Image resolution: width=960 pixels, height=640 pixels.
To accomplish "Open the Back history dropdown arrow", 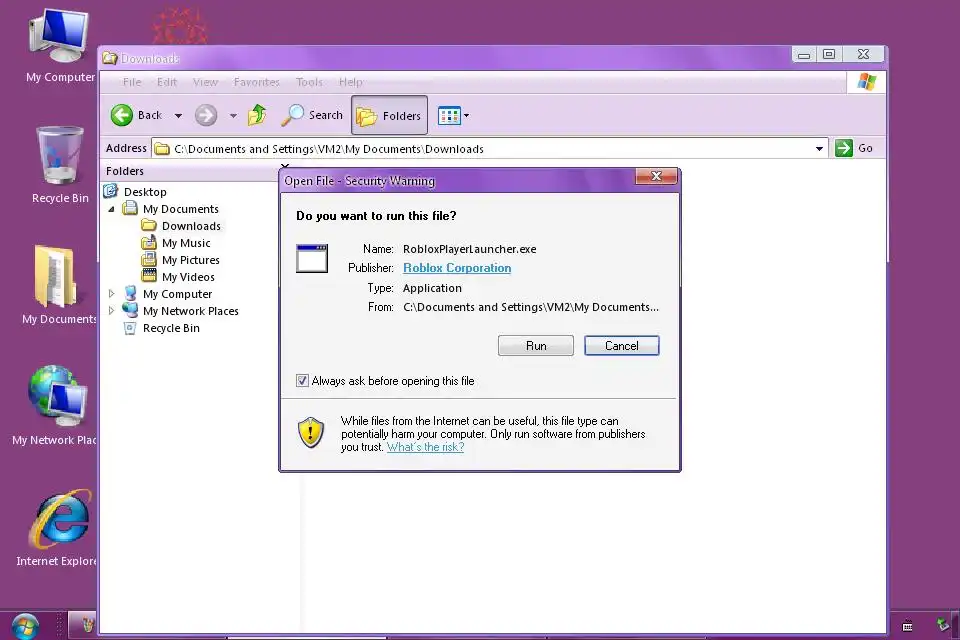I will [178, 115].
